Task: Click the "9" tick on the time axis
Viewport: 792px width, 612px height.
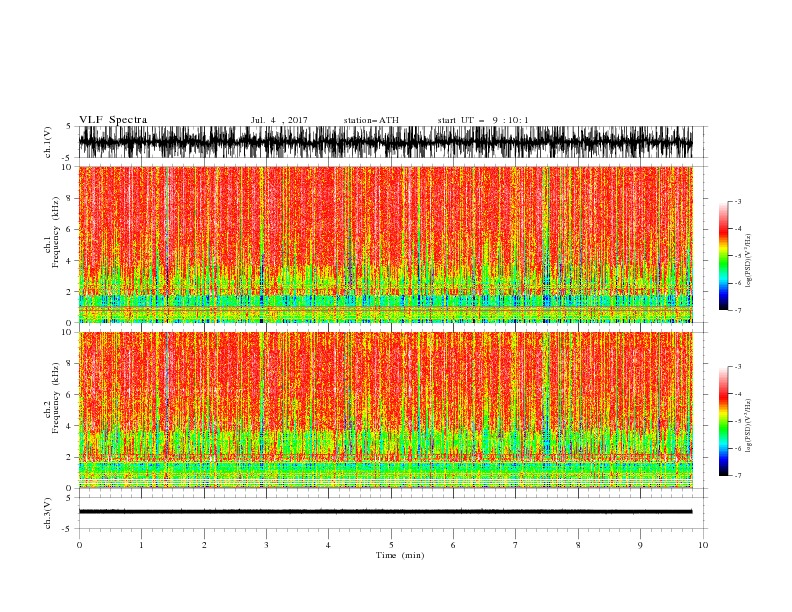Action: (x=640, y=545)
